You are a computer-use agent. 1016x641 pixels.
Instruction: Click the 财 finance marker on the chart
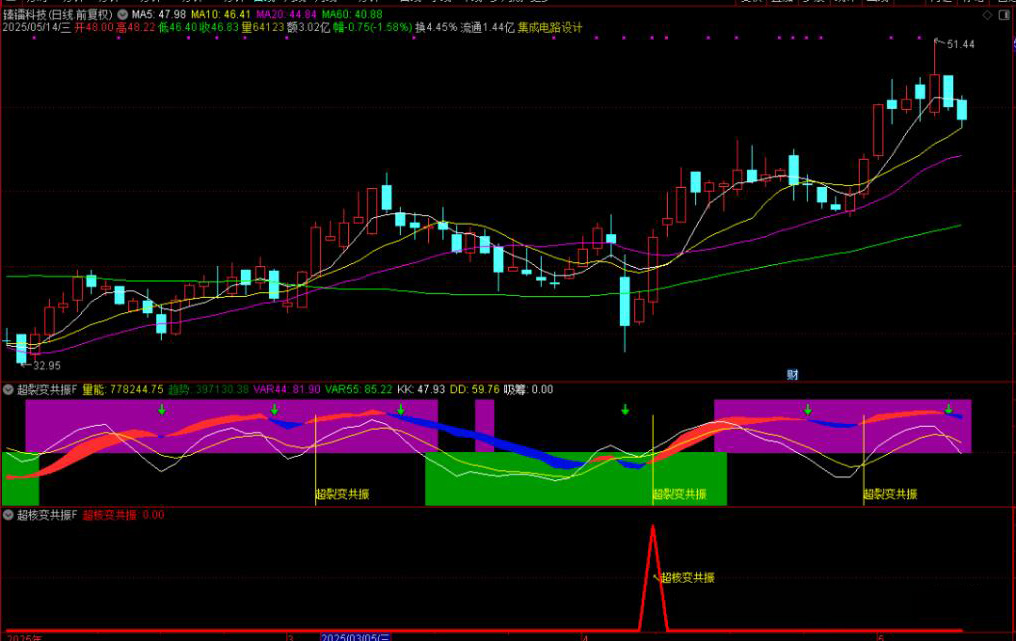(792, 374)
